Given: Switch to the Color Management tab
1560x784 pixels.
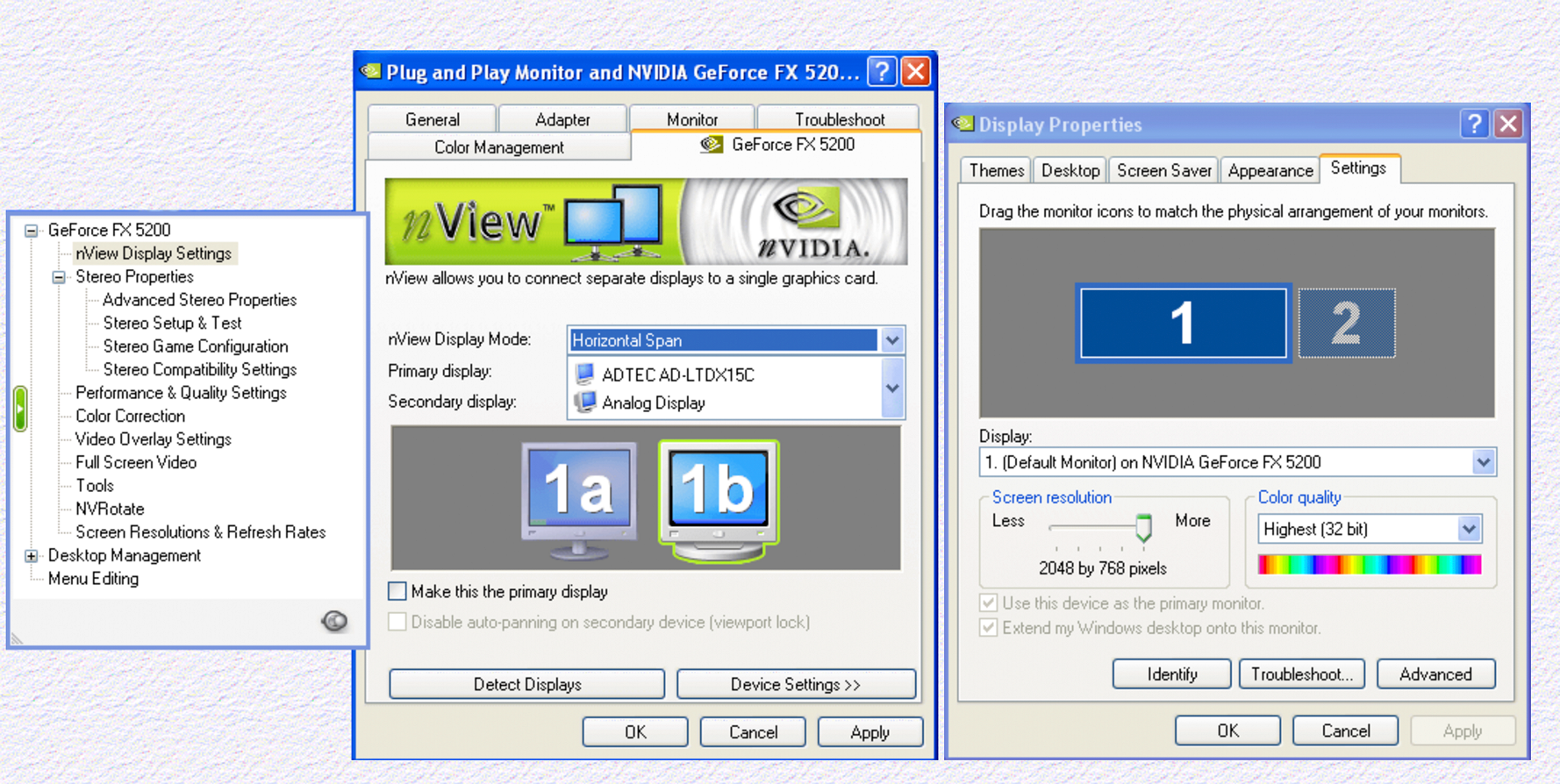Looking at the screenshot, I should click(x=498, y=147).
